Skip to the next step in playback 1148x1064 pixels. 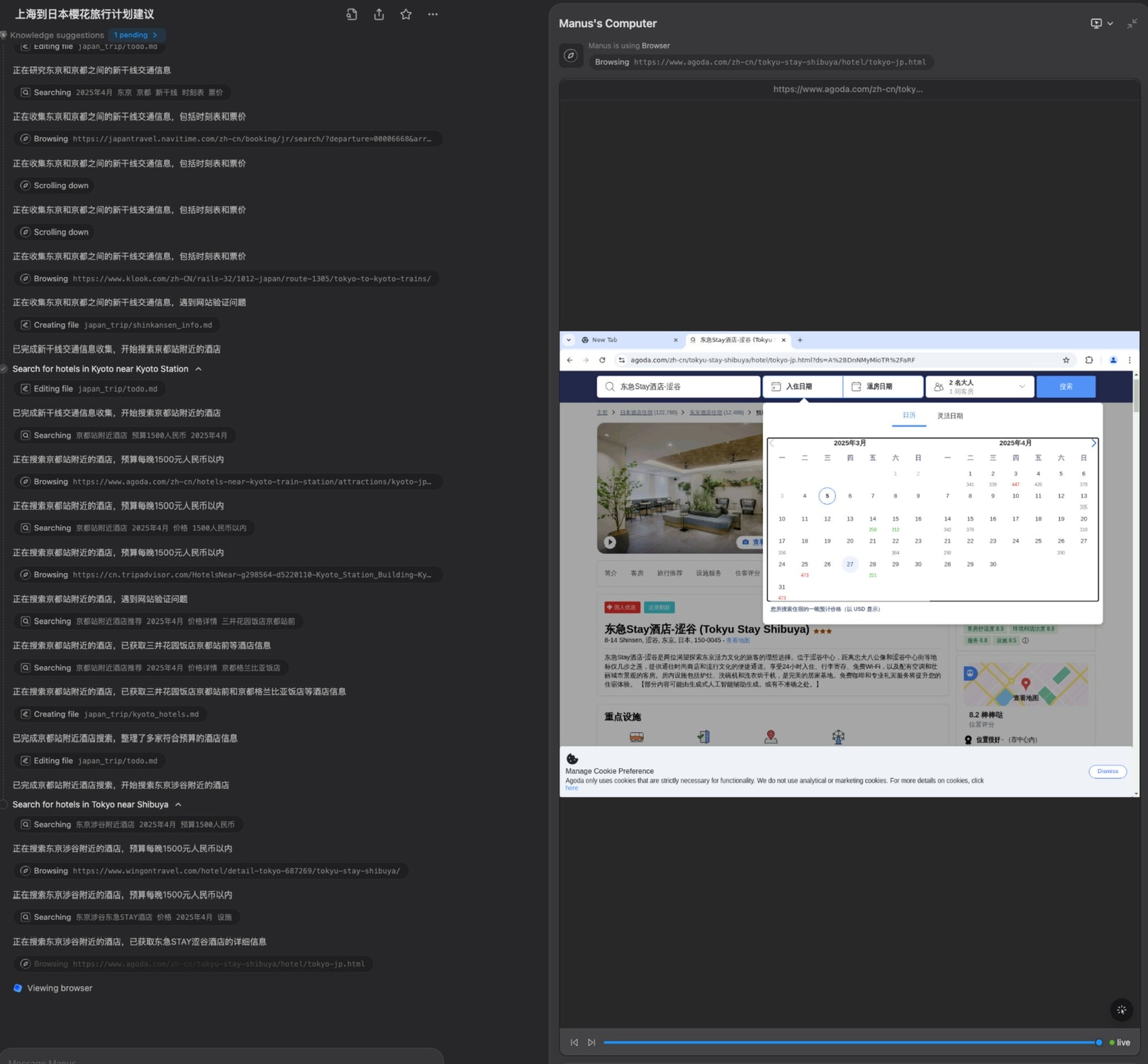click(591, 1042)
